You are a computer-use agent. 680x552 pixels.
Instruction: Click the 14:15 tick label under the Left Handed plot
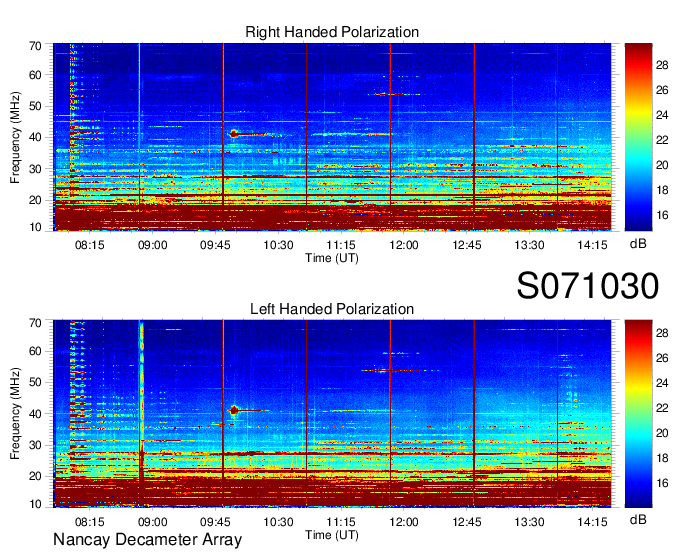pyautogui.click(x=592, y=522)
